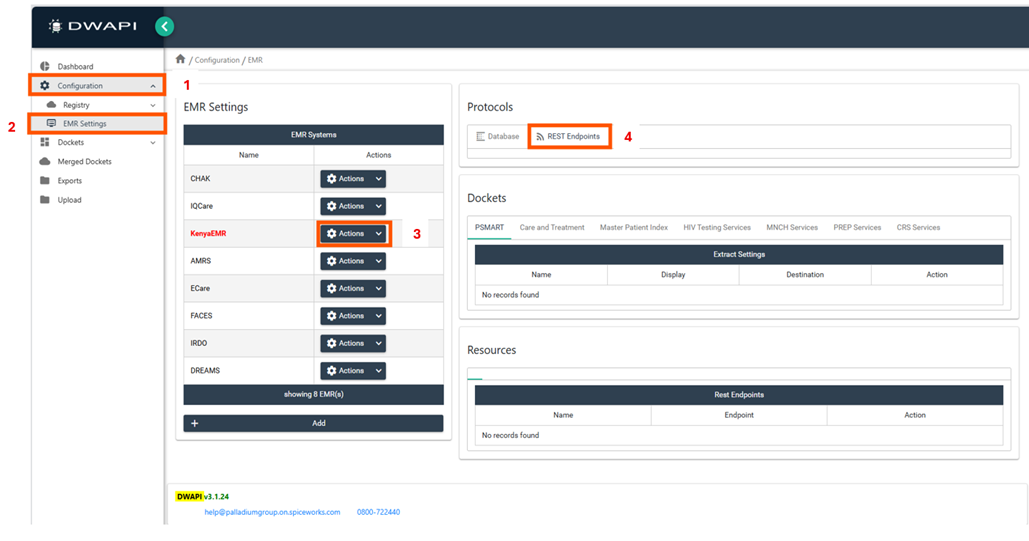Click the help email support link
This screenshot has height=541, width=1029.
click(x=272, y=512)
